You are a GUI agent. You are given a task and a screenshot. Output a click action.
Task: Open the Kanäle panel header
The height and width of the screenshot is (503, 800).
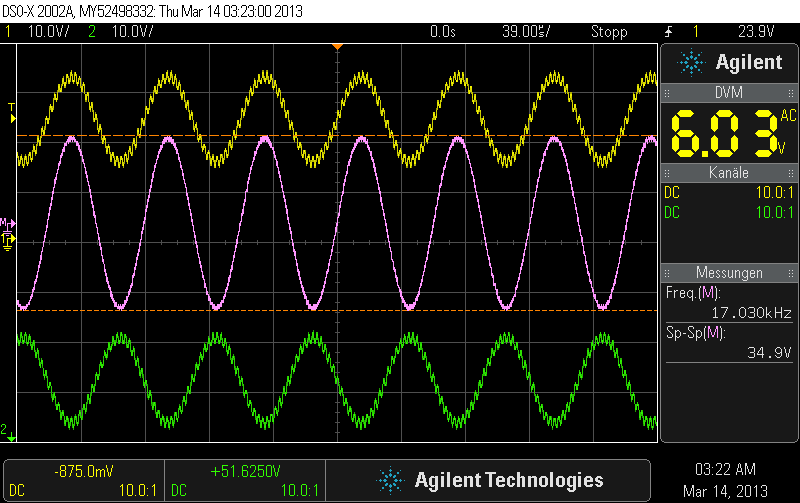pos(729,173)
